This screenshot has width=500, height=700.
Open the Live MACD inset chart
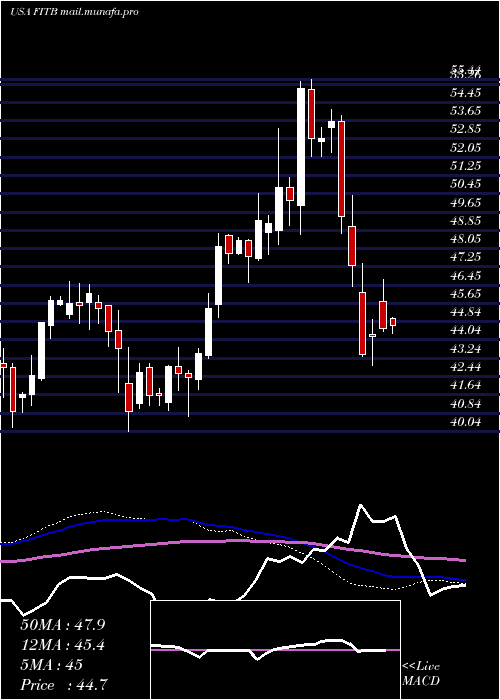pos(275,650)
